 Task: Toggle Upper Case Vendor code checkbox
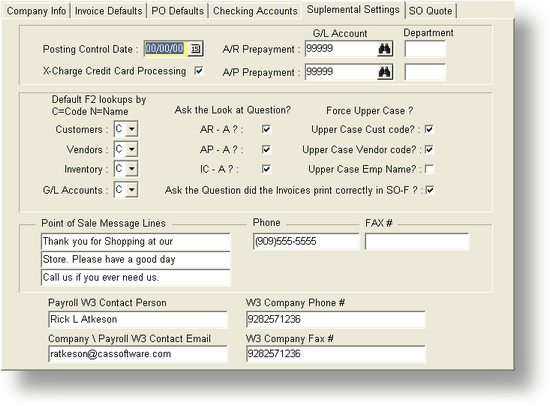click(429, 149)
